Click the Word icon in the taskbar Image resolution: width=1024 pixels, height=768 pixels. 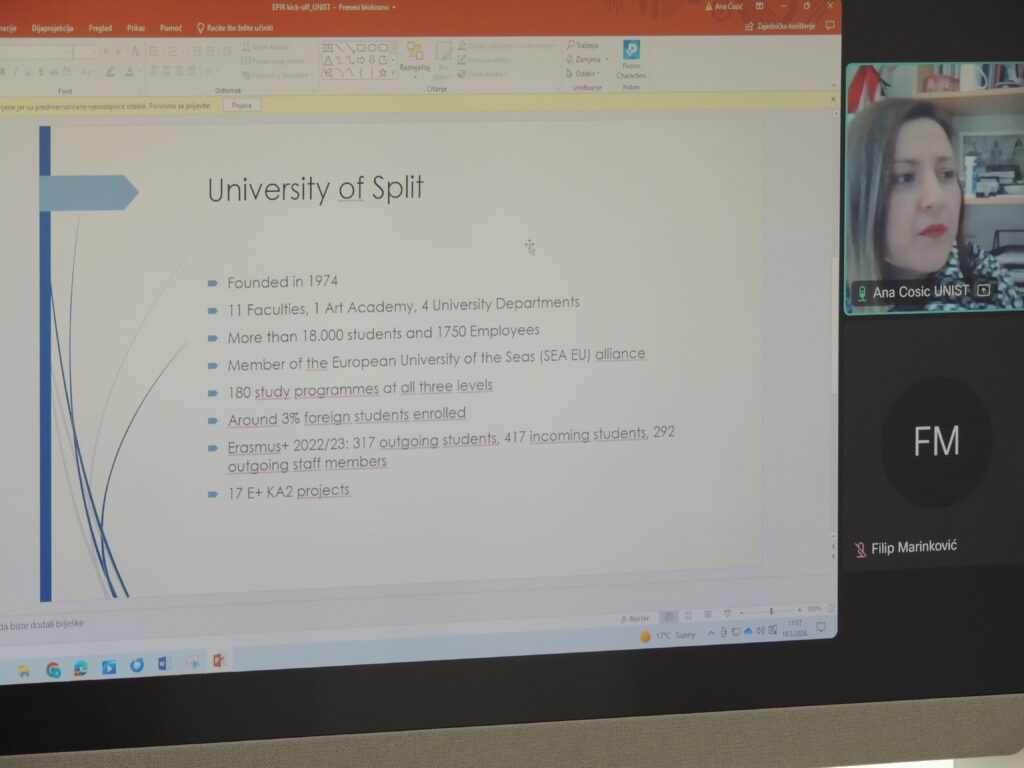click(x=164, y=664)
